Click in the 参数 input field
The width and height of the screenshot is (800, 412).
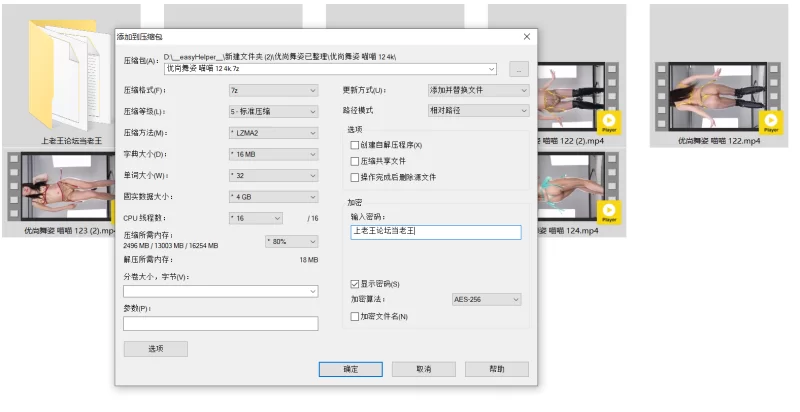(220, 323)
